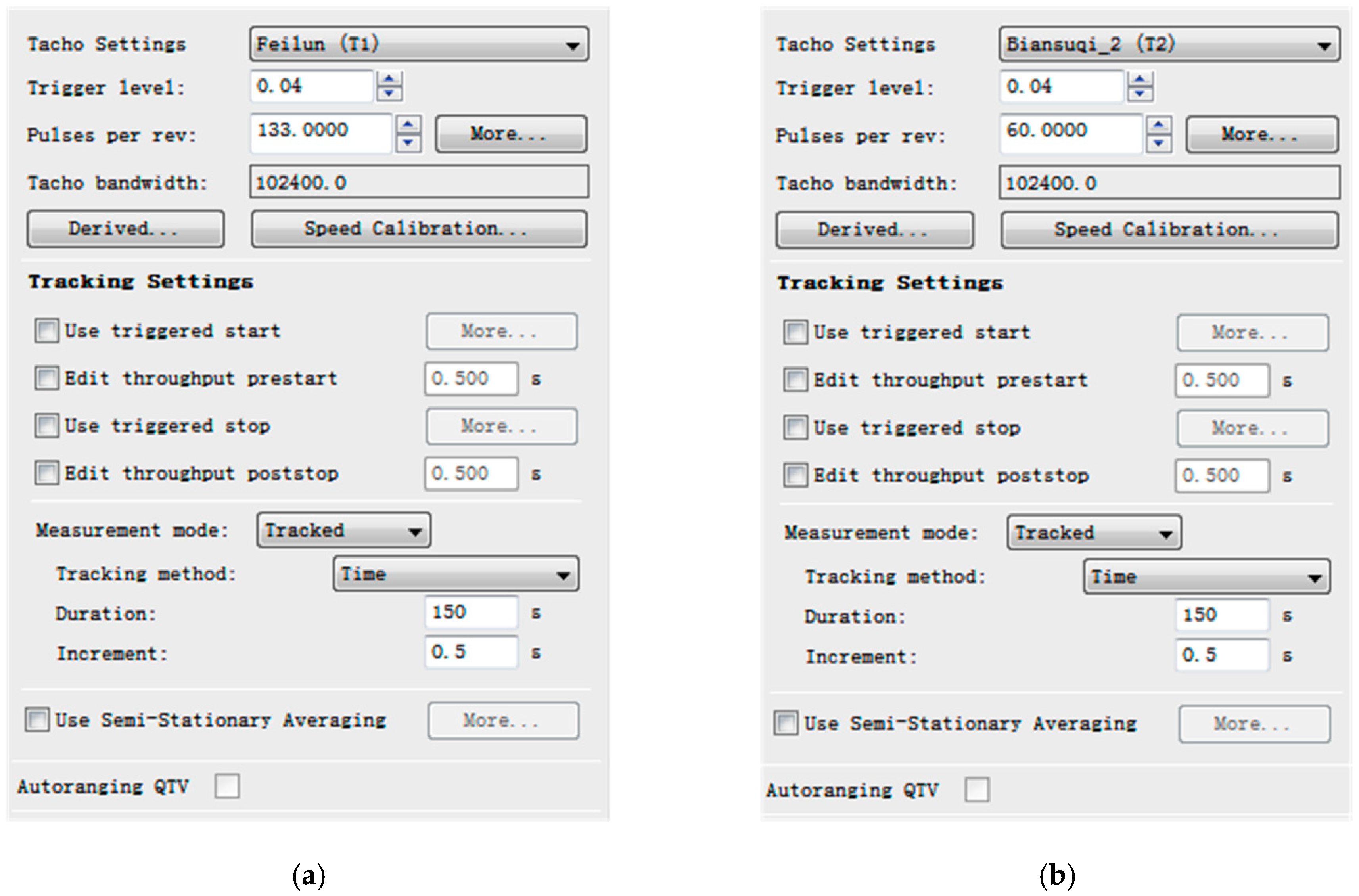Expand Measurement mode dropdown in Feilun panel
The width and height of the screenshot is (1359, 896).
click(415, 531)
